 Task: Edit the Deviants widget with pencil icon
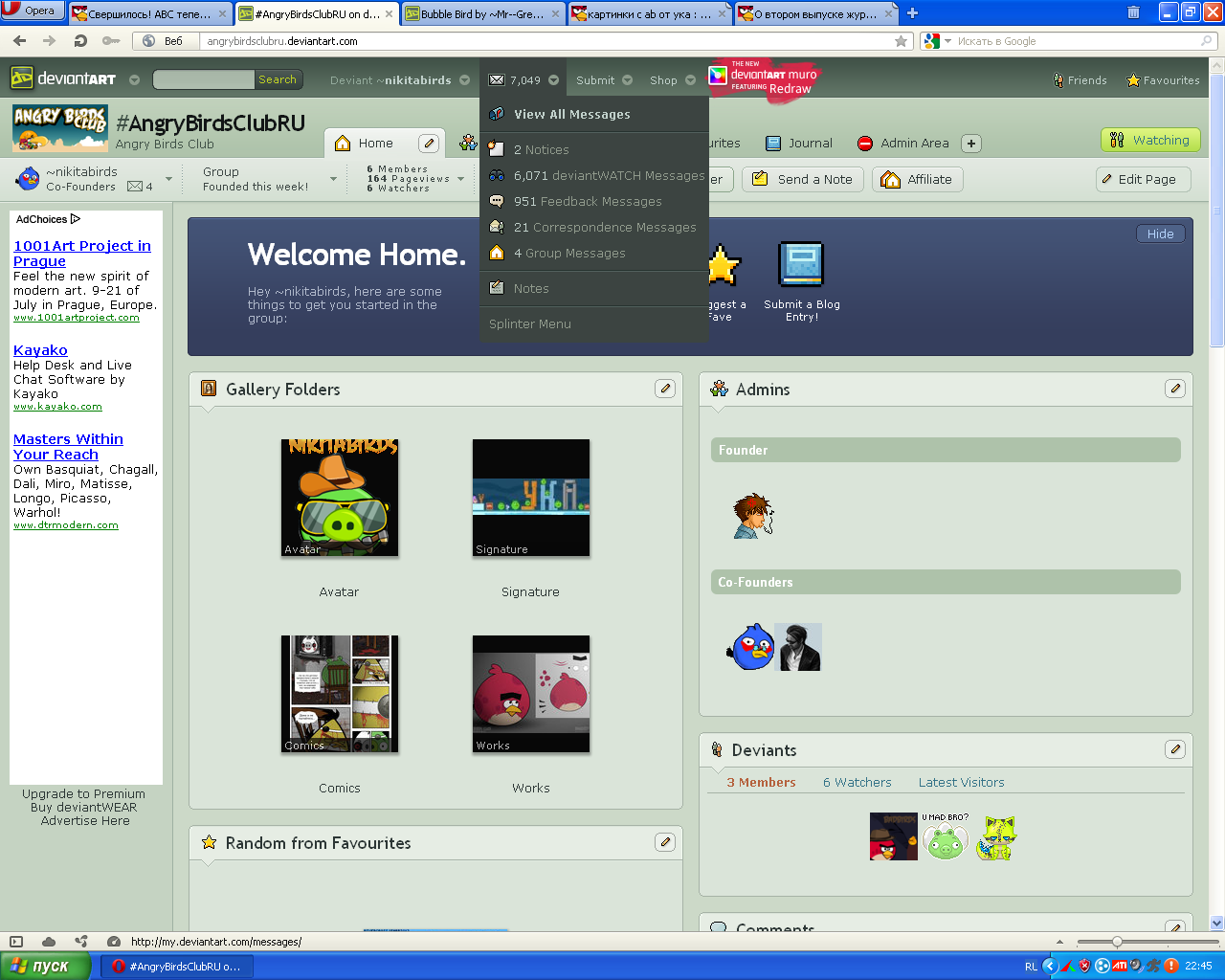[x=1175, y=749]
